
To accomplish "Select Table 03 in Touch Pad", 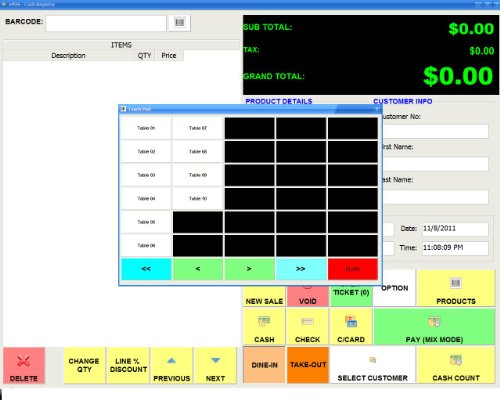I will [x=146, y=175].
